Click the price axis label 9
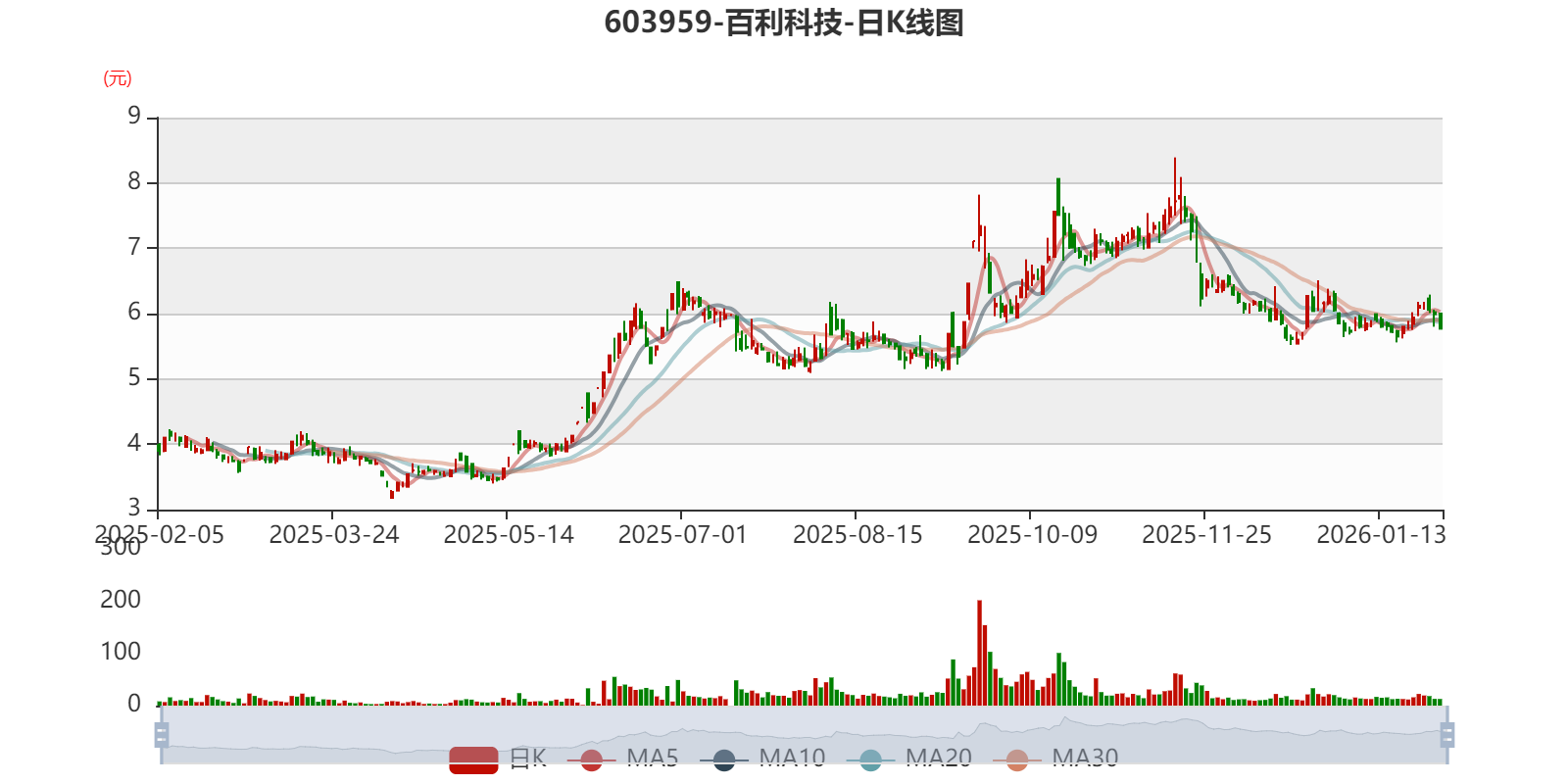Screen dimensions: 1568x784 tap(134, 117)
